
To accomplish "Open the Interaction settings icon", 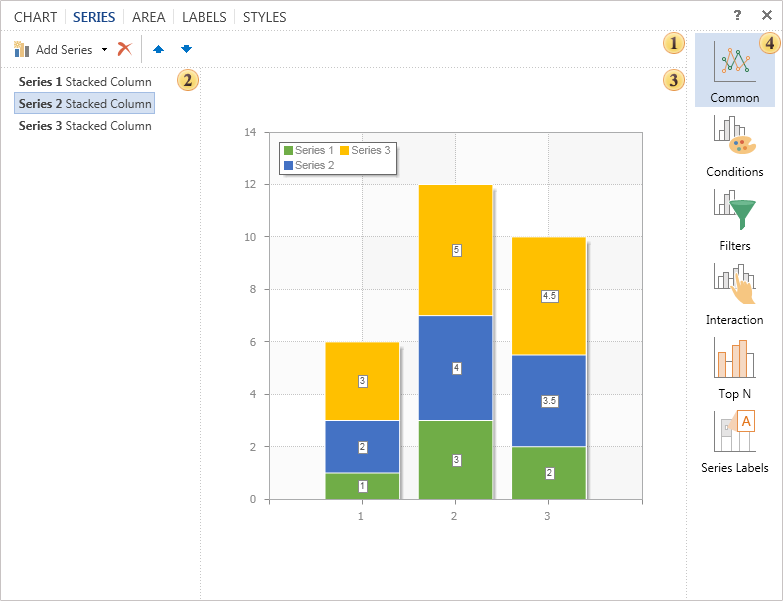I will [x=734, y=285].
